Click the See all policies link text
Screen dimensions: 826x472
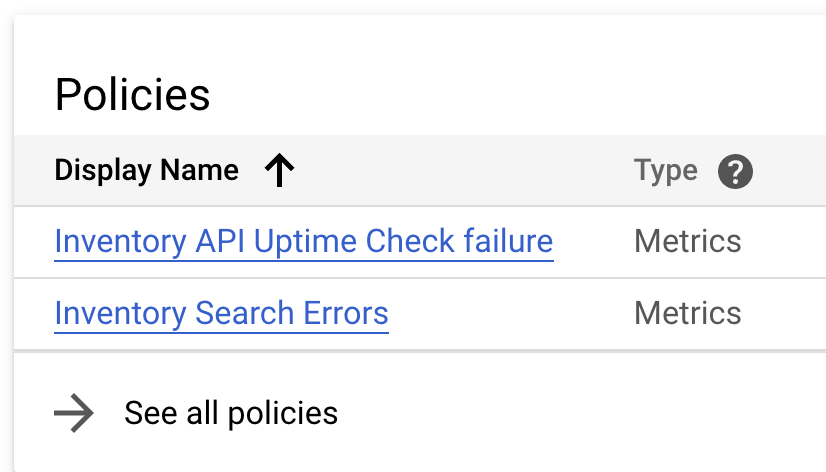point(231,413)
